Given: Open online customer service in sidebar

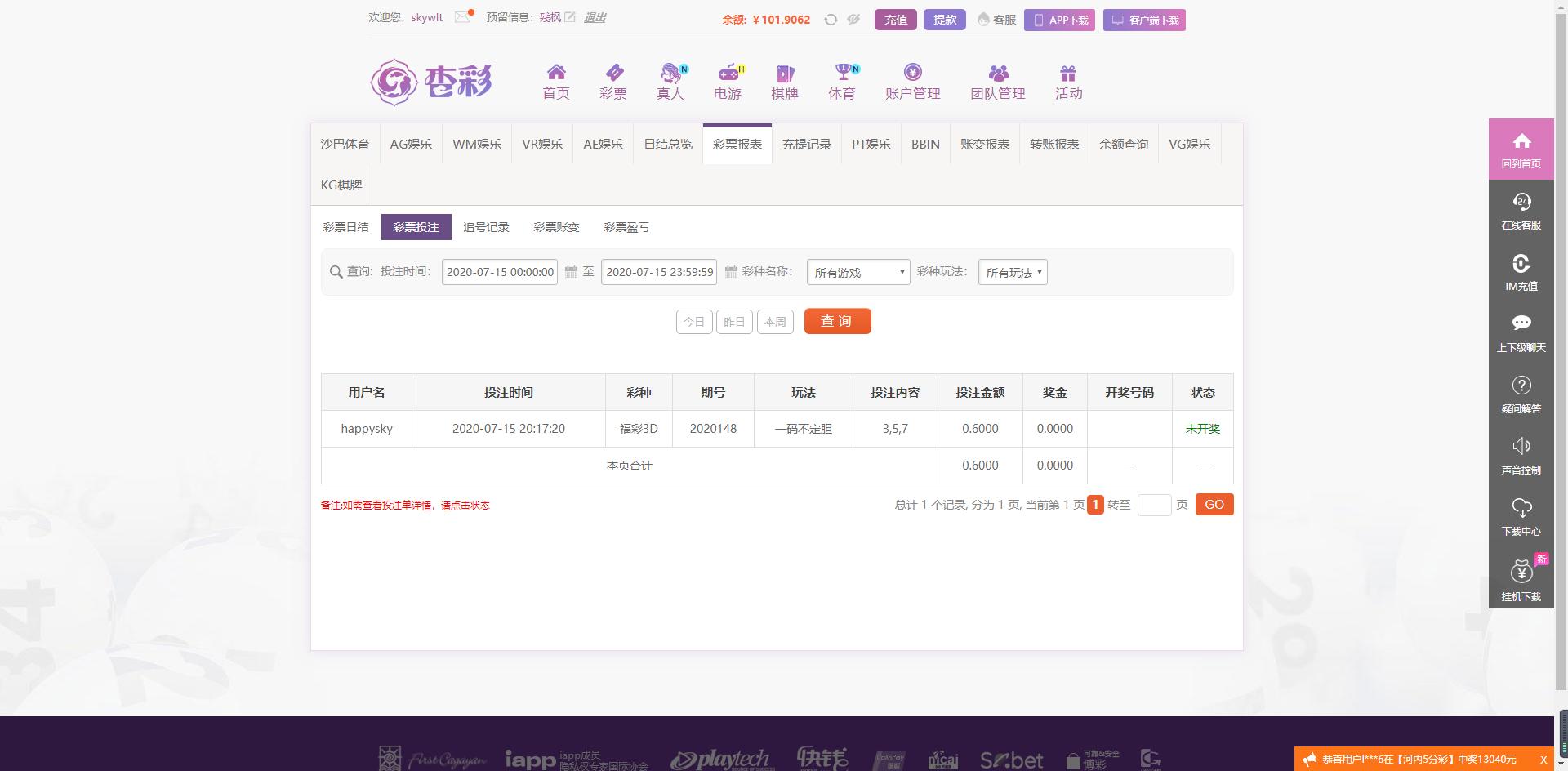Looking at the screenshot, I should pos(1521,211).
